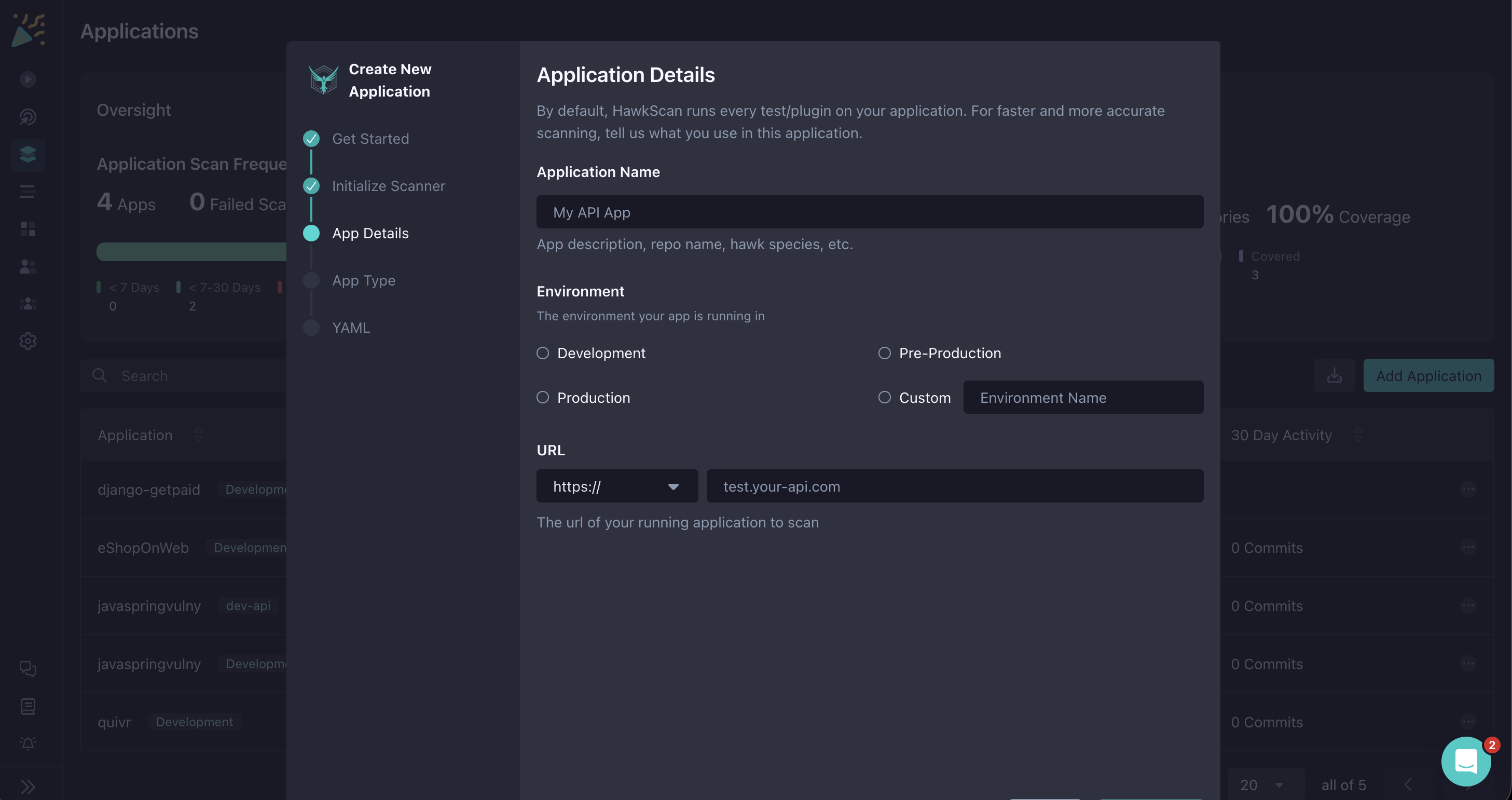Open the documentation book icon

click(x=28, y=706)
